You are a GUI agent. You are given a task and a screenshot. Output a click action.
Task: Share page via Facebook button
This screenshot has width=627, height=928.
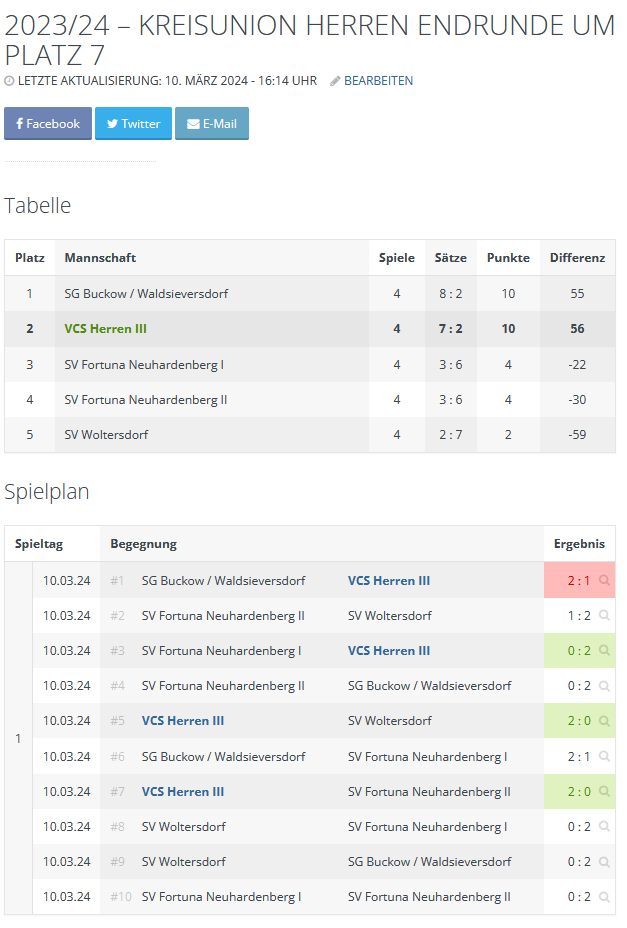48,124
